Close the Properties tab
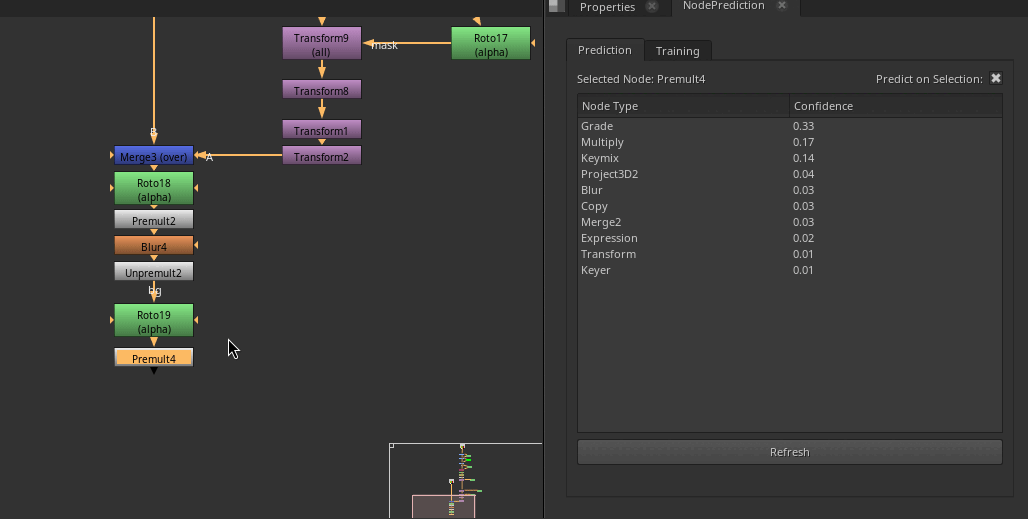 click(652, 7)
